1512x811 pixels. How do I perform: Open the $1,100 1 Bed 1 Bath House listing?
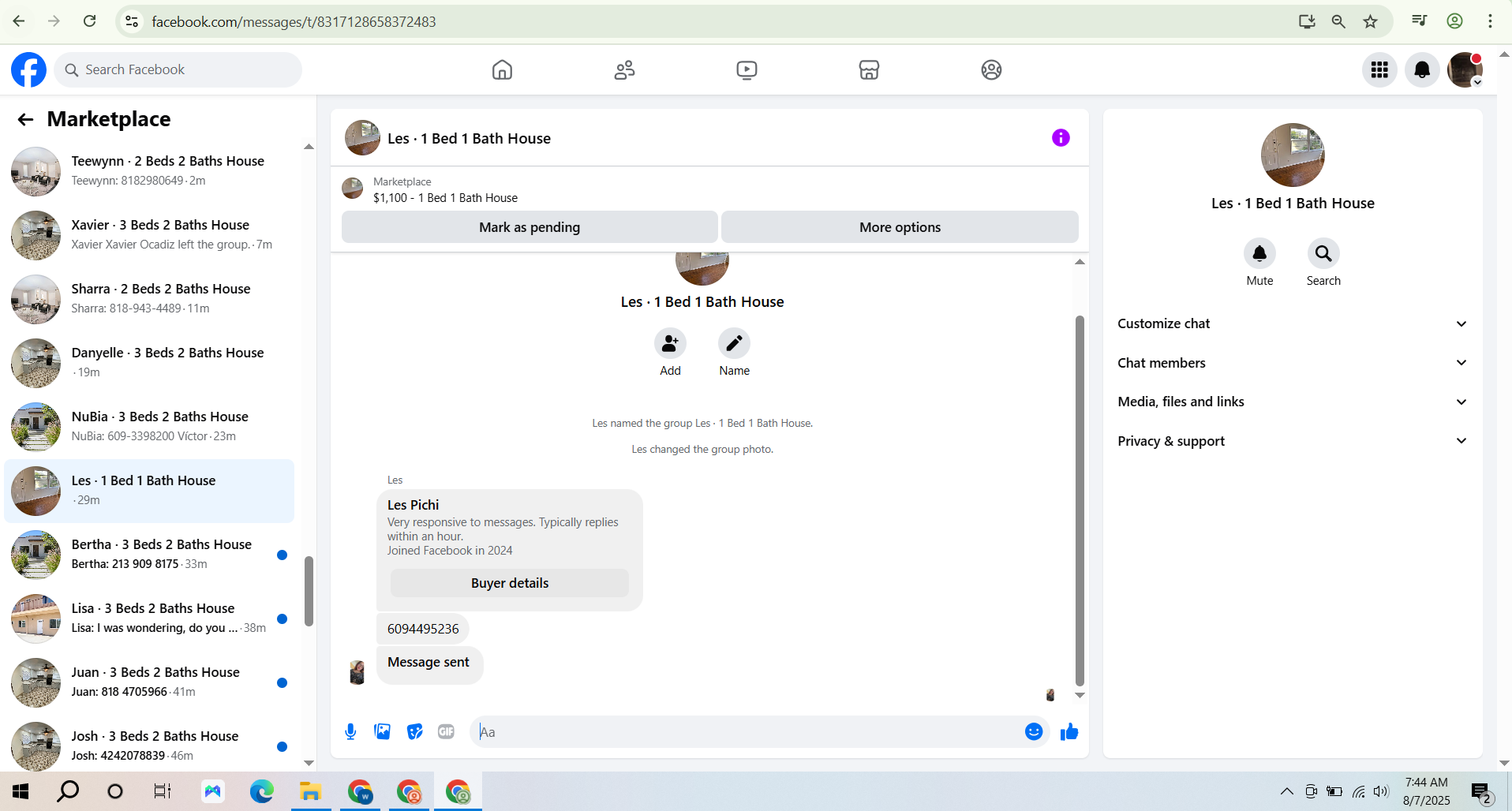[446, 198]
